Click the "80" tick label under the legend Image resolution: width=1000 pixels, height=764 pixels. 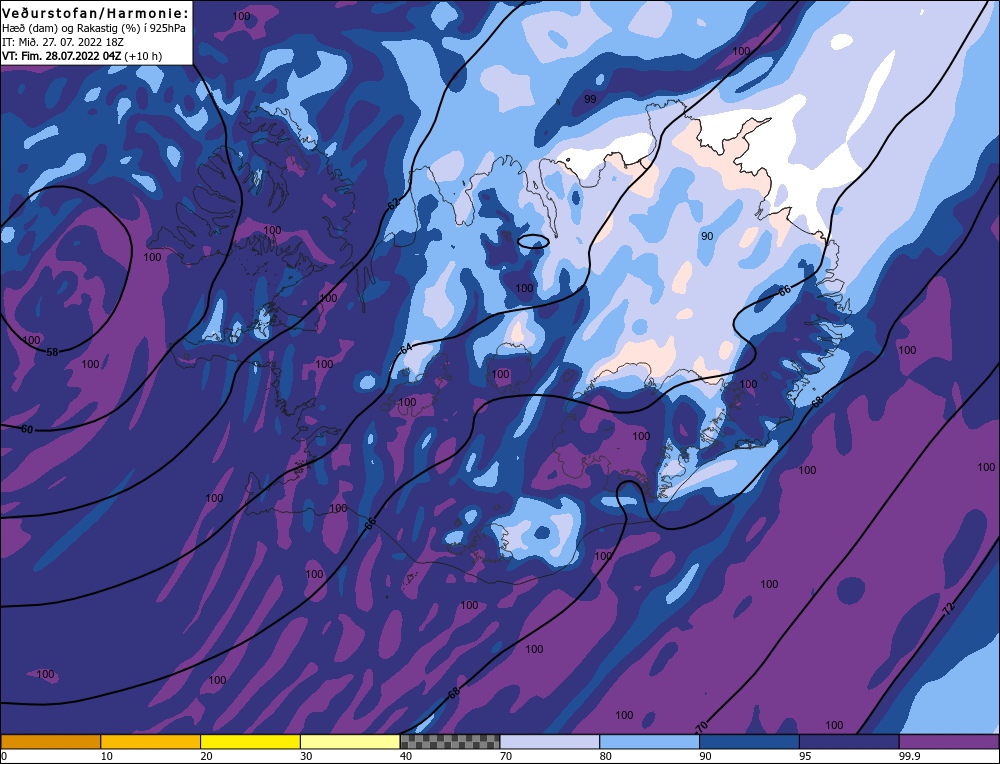pos(605,756)
